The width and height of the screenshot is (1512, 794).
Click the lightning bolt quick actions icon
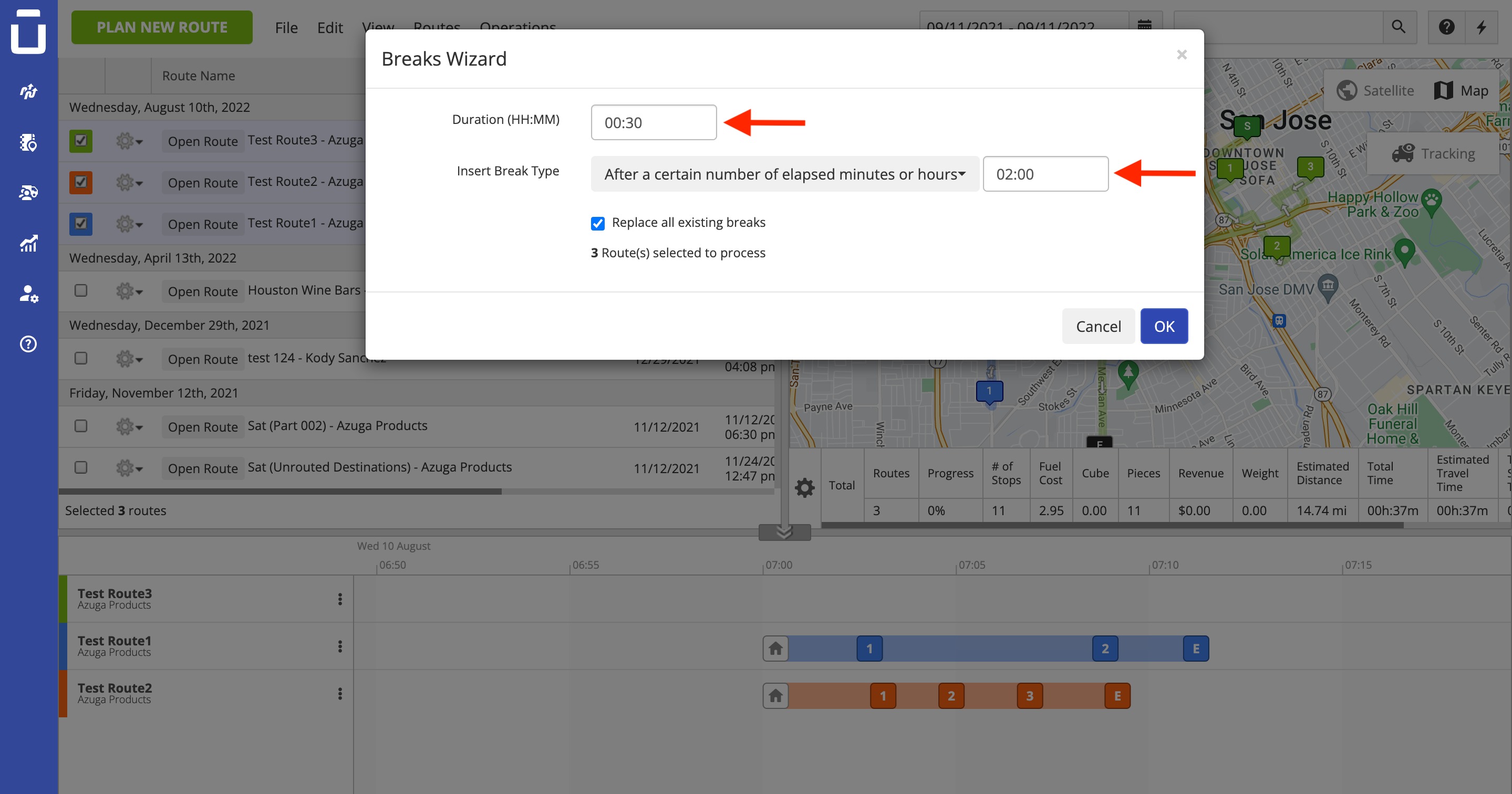tap(1482, 27)
